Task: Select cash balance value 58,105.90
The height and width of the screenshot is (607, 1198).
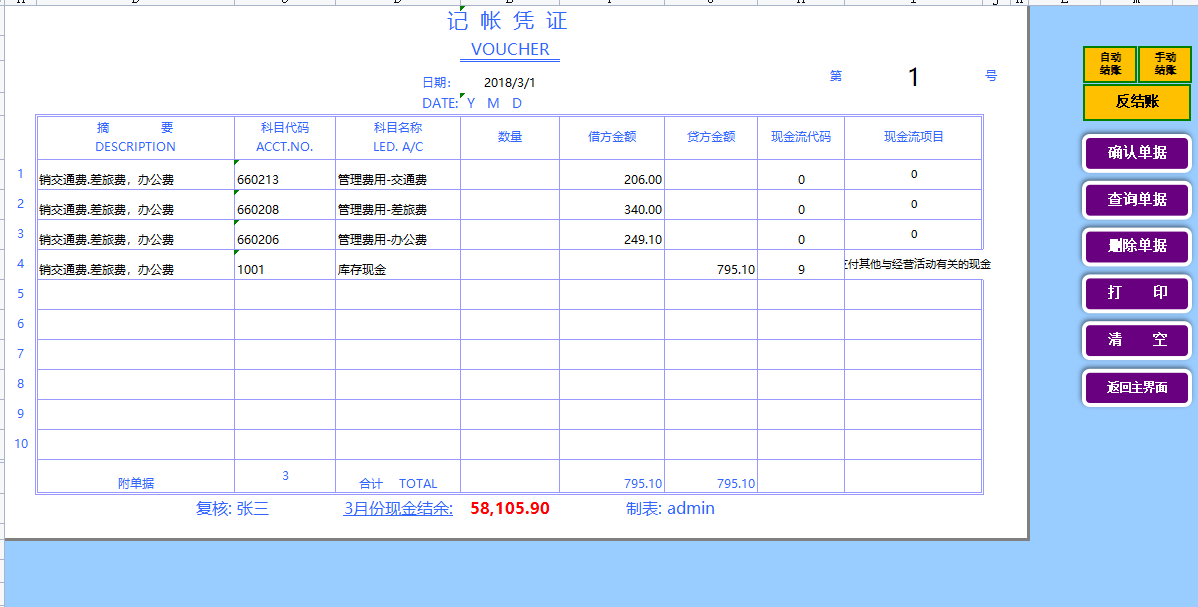Action: coord(510,508)
